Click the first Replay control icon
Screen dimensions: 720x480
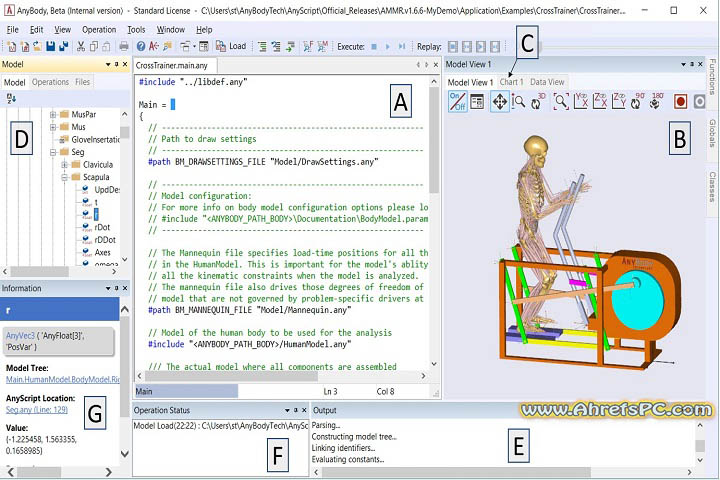[453, 46]
